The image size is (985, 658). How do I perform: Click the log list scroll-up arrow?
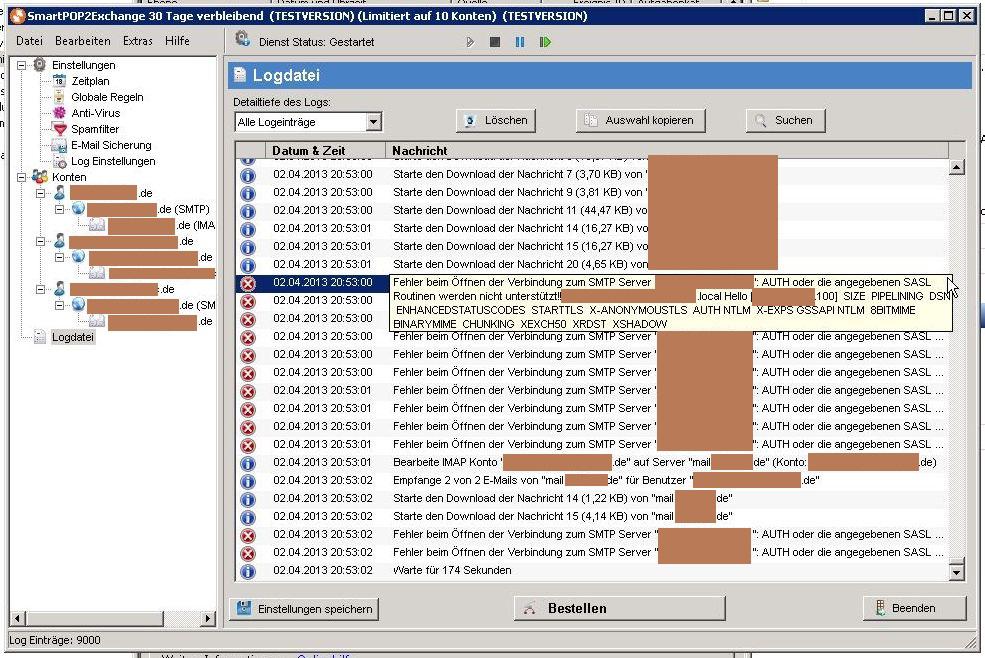click(x=956, y=167)
